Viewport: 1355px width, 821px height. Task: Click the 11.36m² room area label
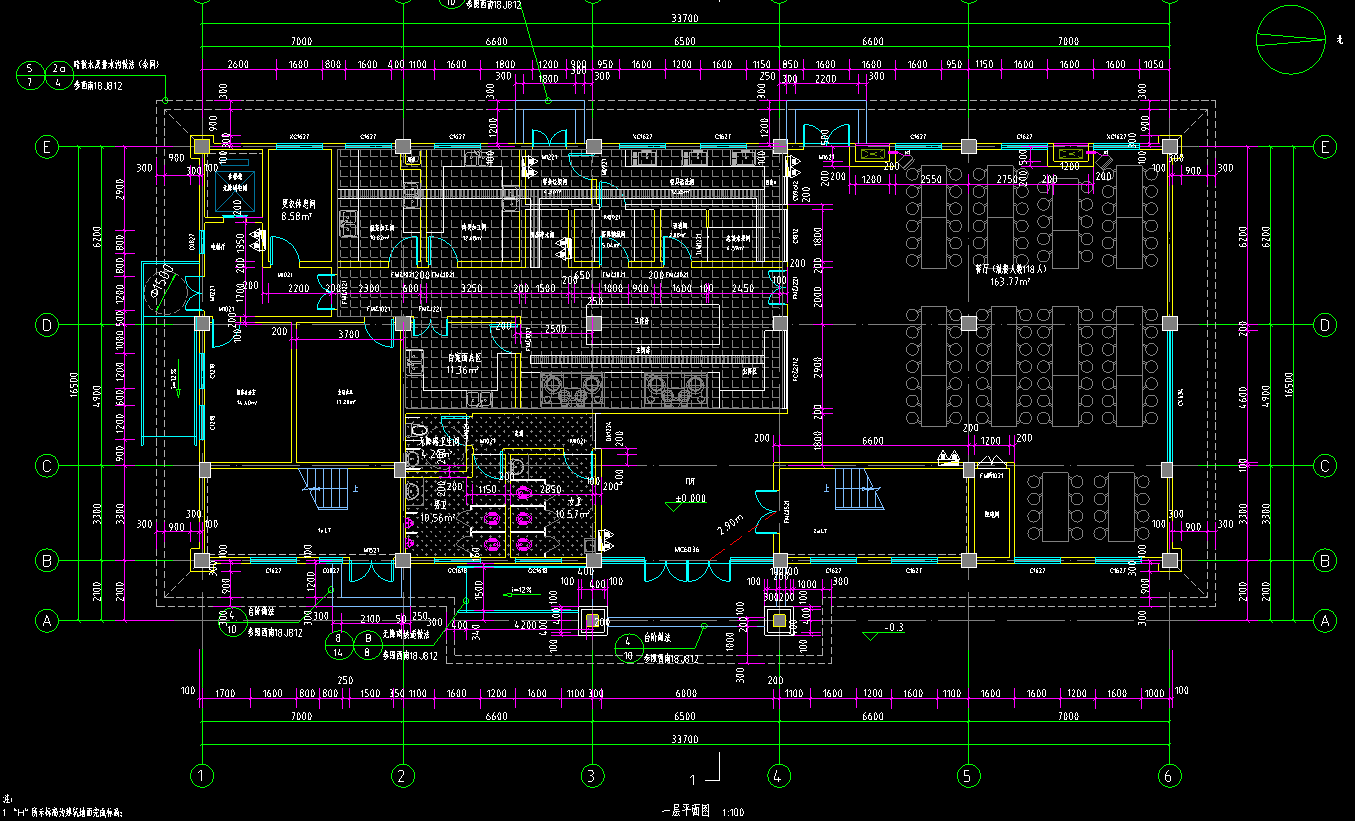pyautogui.click(x=466, y=370)
